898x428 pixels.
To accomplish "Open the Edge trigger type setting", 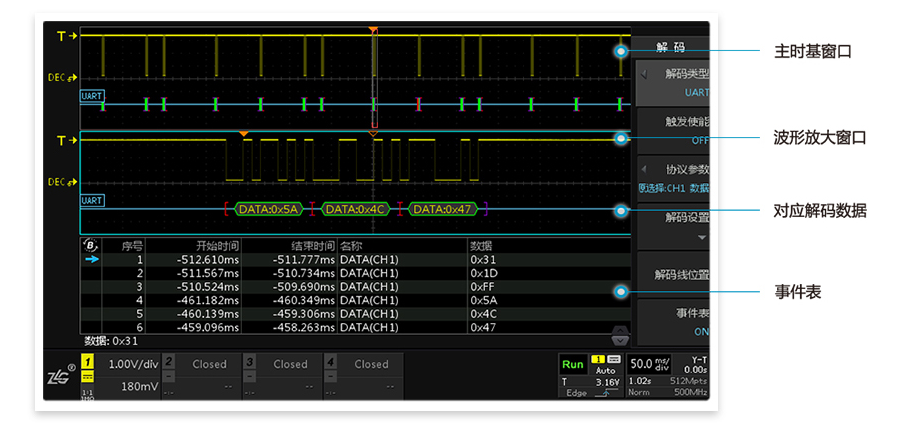I will pos(577,393).
